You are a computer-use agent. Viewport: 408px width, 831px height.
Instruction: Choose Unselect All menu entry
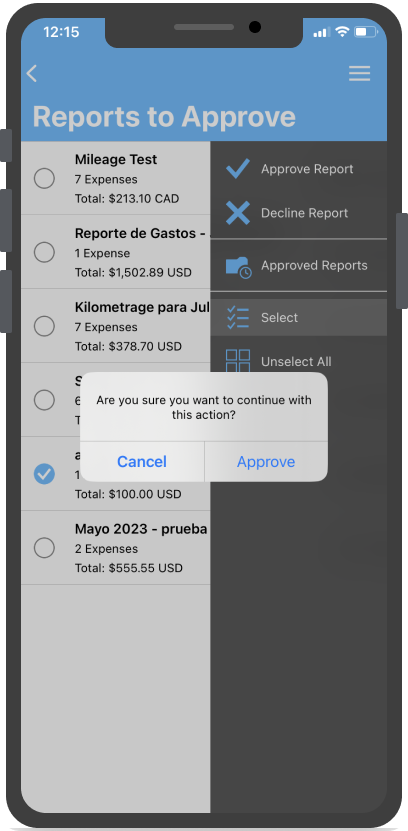(299, 361)
